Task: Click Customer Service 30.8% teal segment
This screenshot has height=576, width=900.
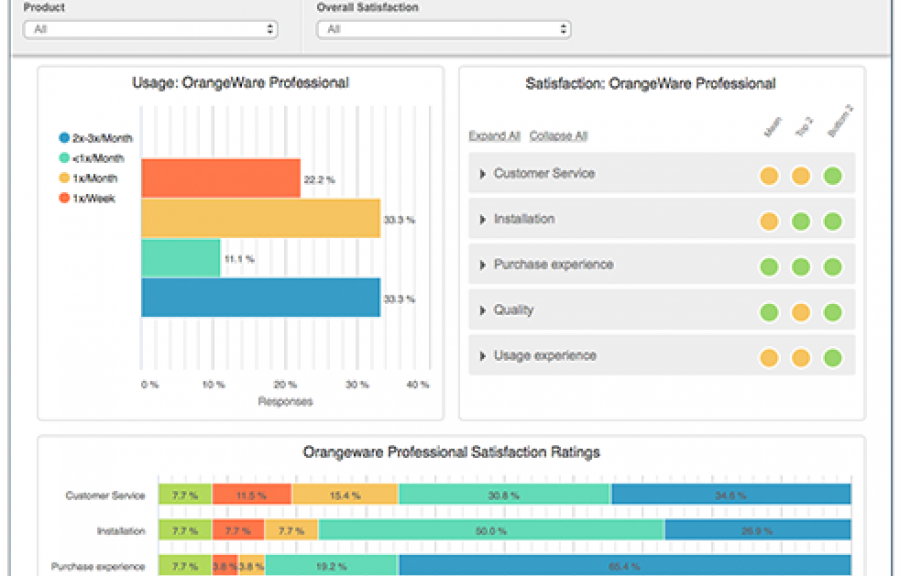Action: (x=505, y=495)
